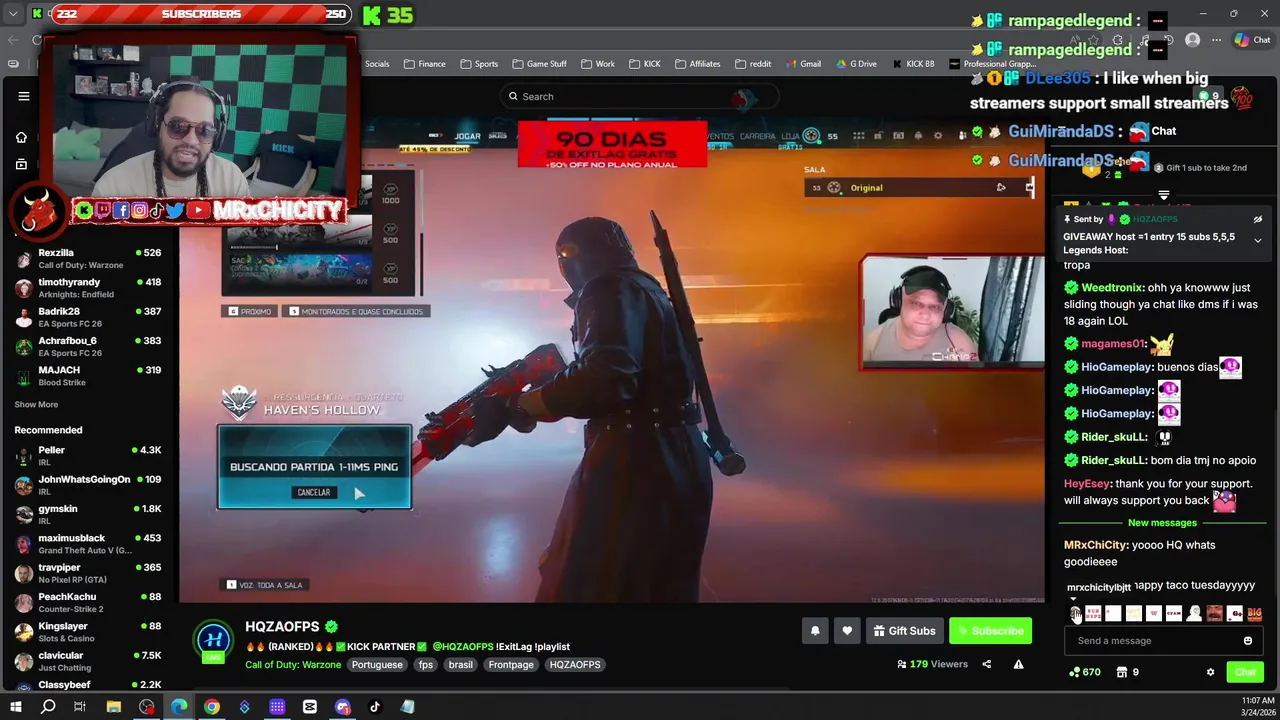Click the BIG emote in the emote row
Screen dimensions: 1280x720
pyautogui.click(x=1254, y=614)
